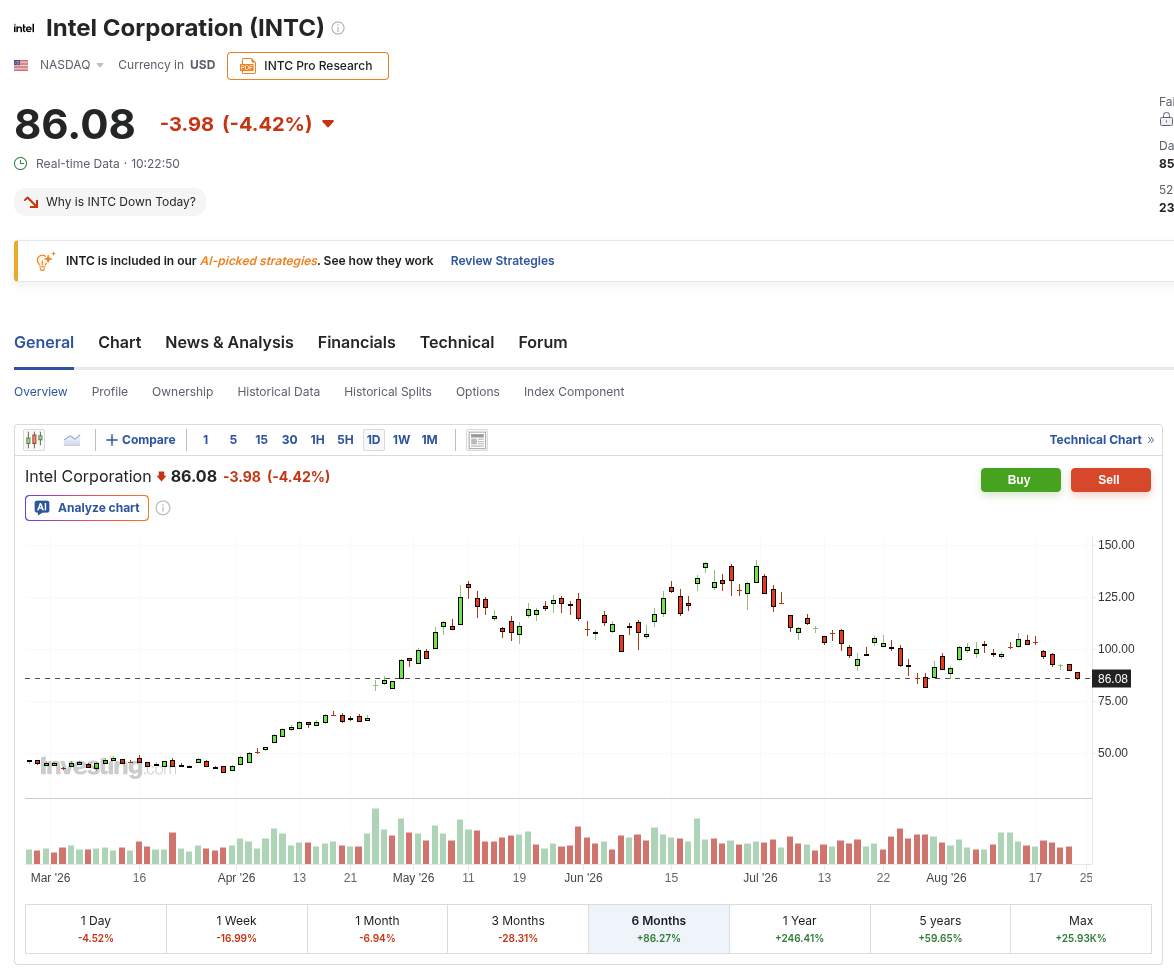
Task: Click the red Sell button
Action: [1110, 480]
